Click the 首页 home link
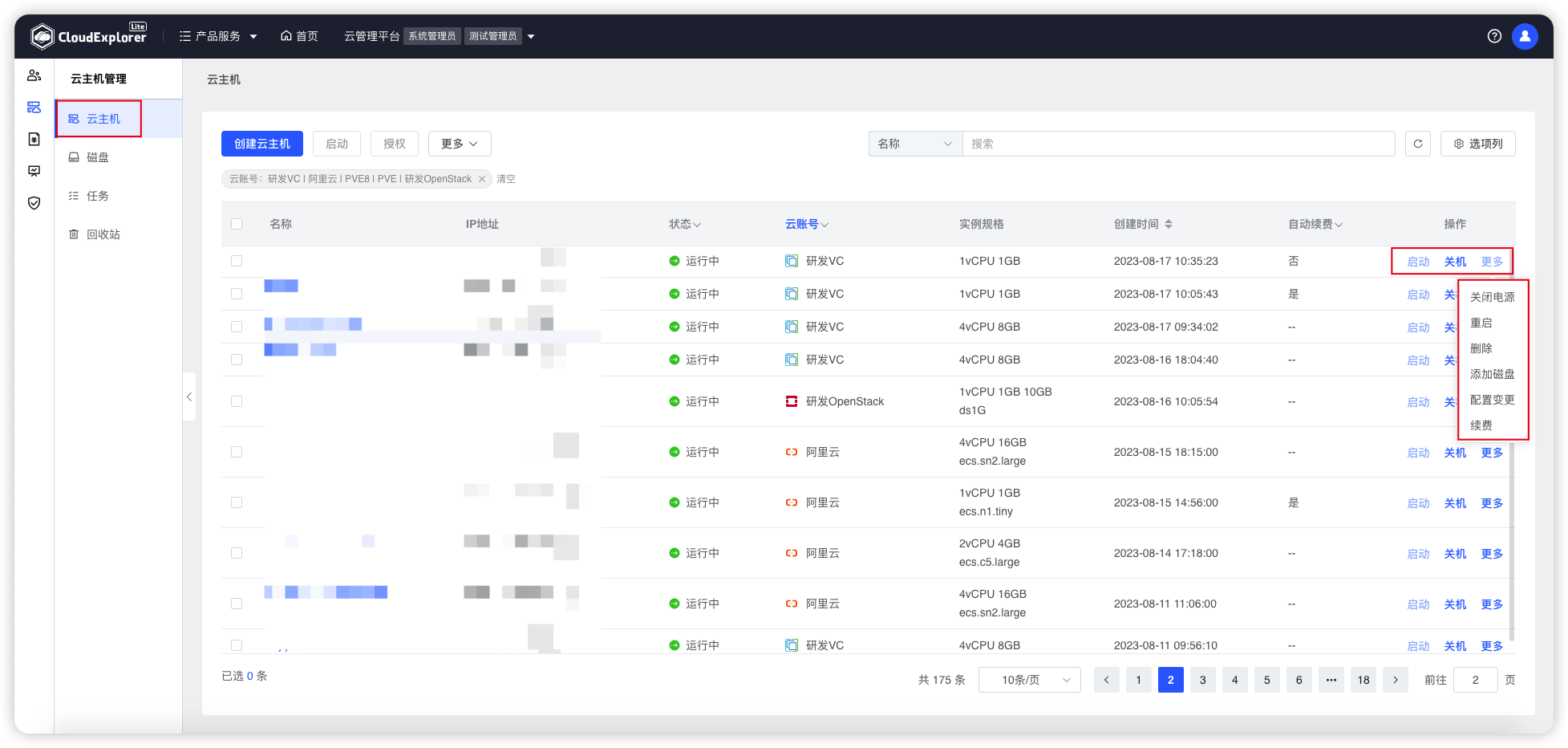The image size is (1568, 748). coord(299,36)
